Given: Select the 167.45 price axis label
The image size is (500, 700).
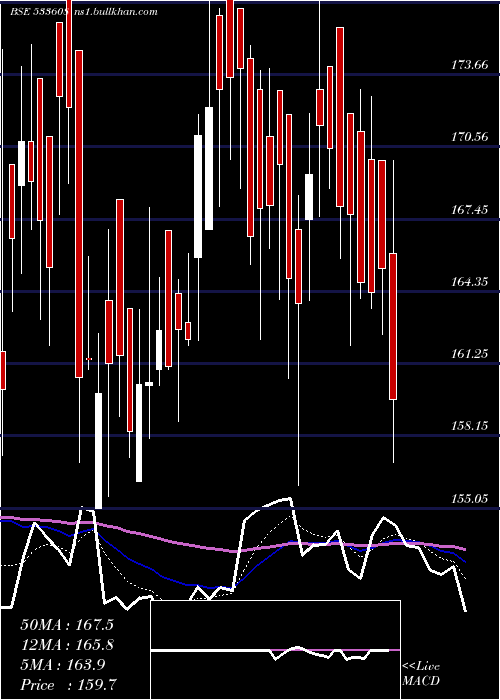Looking at the screenshot, I should [x=470, y=209].
